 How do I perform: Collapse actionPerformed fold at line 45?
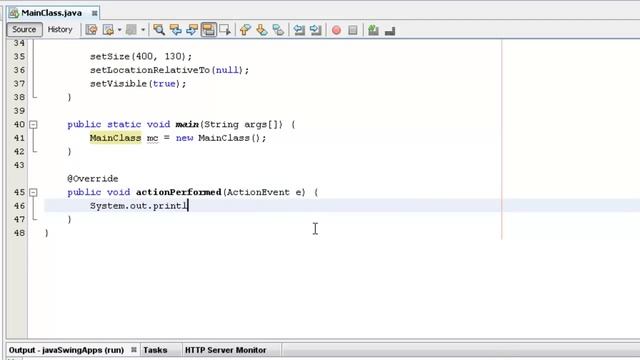(x=33, y=192)
